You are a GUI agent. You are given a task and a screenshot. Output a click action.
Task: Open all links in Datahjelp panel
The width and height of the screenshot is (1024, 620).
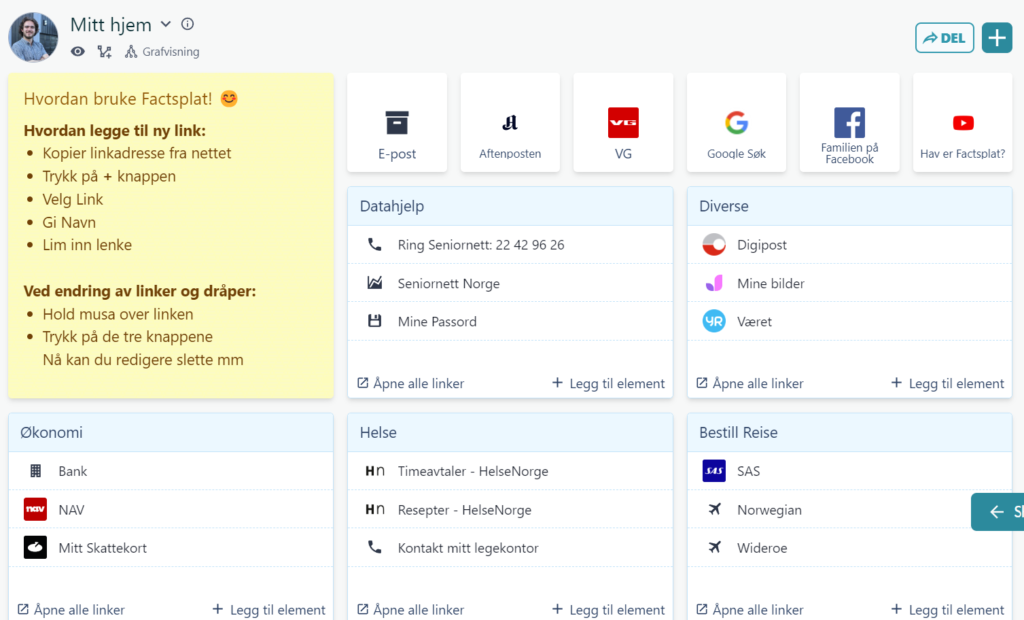411,383
